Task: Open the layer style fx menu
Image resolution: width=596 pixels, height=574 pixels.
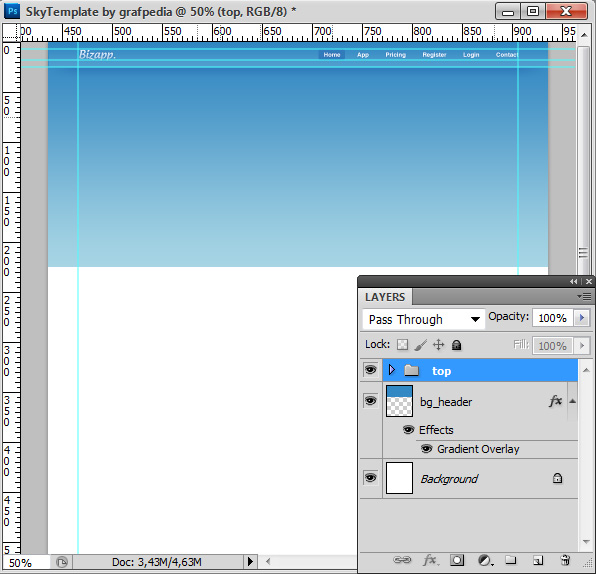Action: click(x=430, y=560)
